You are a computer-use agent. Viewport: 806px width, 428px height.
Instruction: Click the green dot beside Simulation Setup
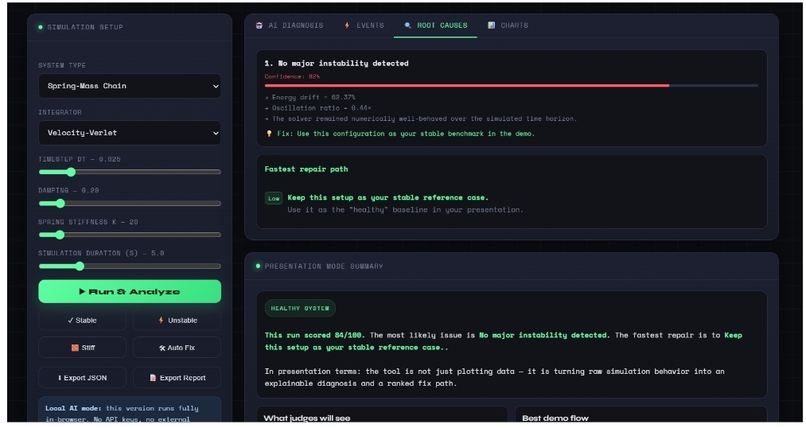click(41, 27)
